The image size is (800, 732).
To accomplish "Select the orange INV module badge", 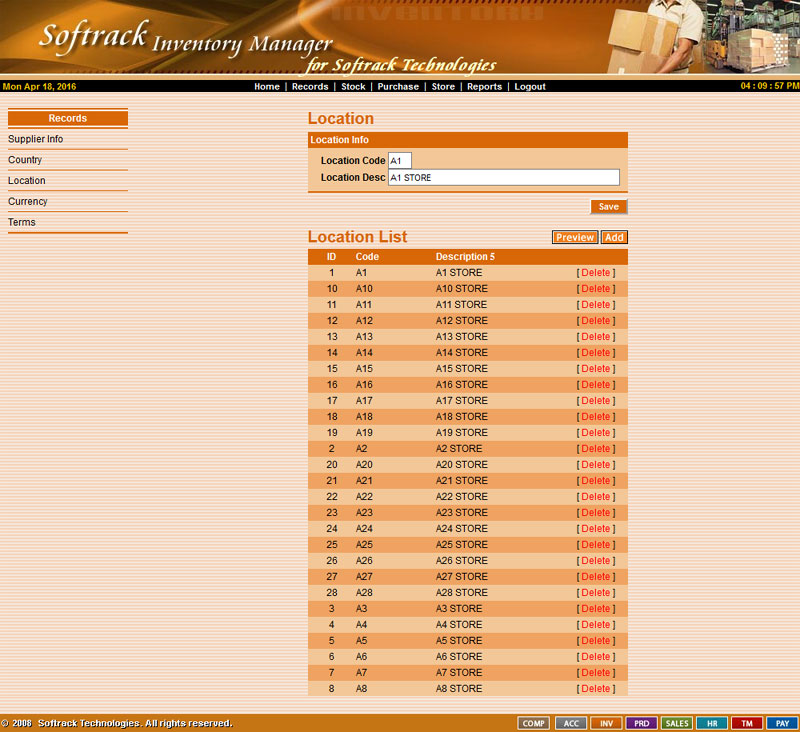I will (605, 723).
